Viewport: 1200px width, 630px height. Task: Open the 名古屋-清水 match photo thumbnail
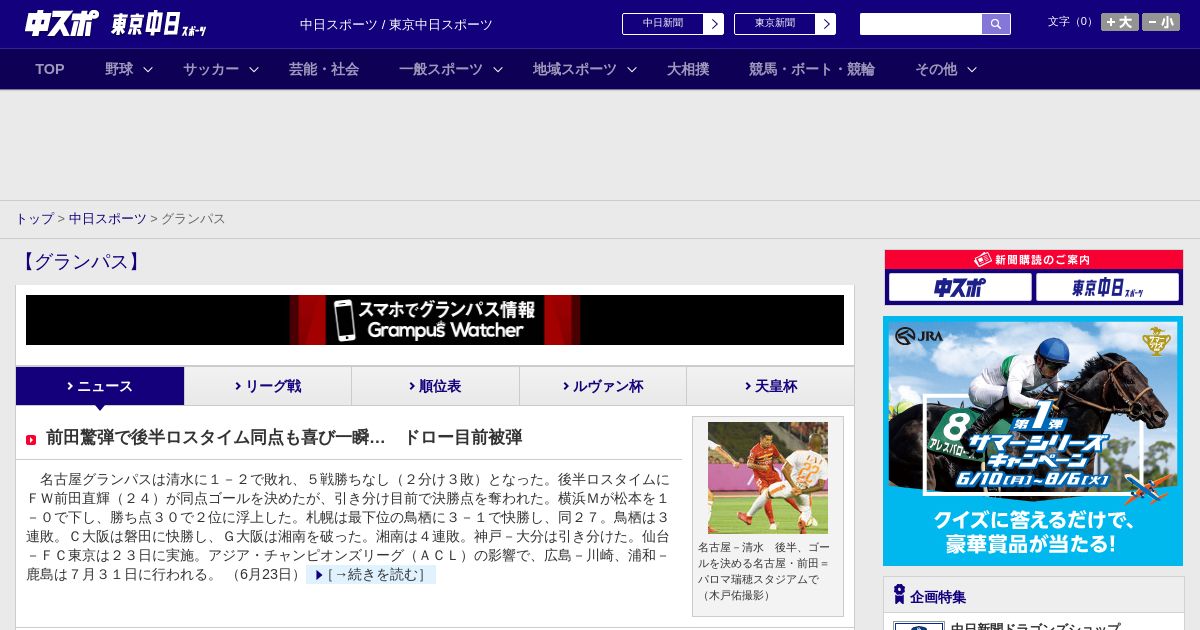tap(768, 478)
